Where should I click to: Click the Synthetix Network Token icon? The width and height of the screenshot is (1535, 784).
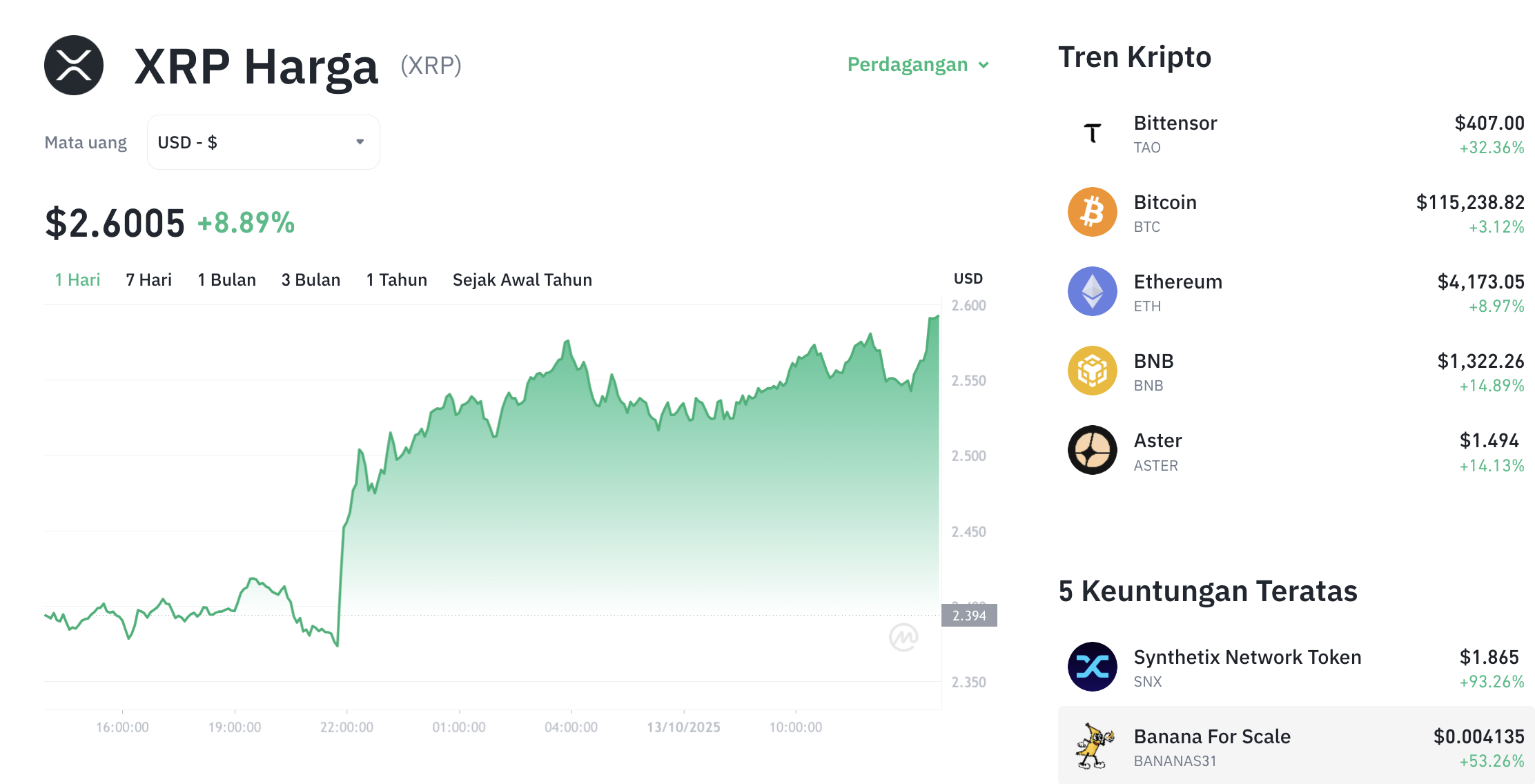[x=1092, y=667]
